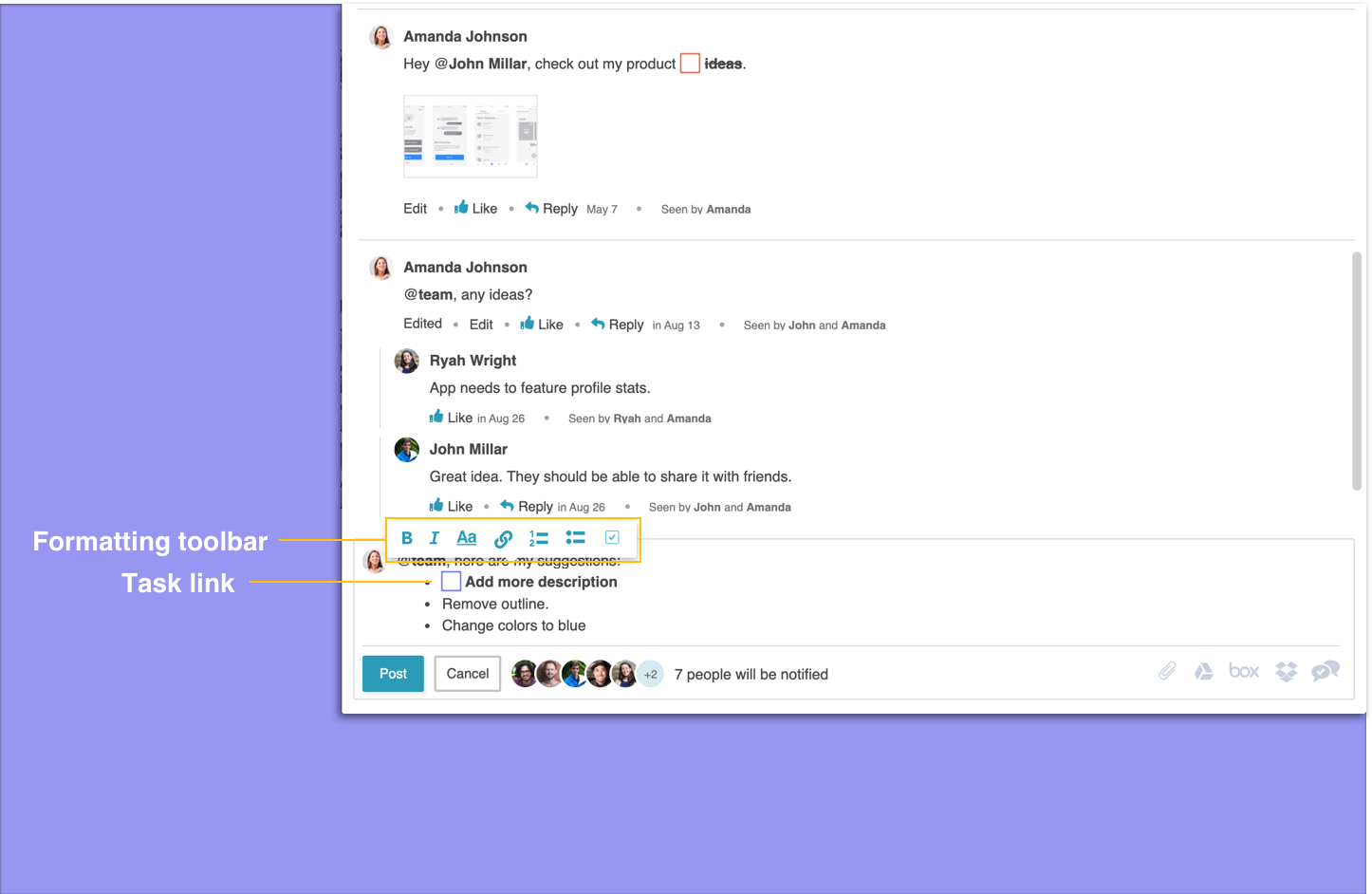Image resolution: width=1372 pixels, height=894 pixels.
Task: Click into the 'Change colors to blue' line
Action: pyautogui.click(x=513, y=625)
